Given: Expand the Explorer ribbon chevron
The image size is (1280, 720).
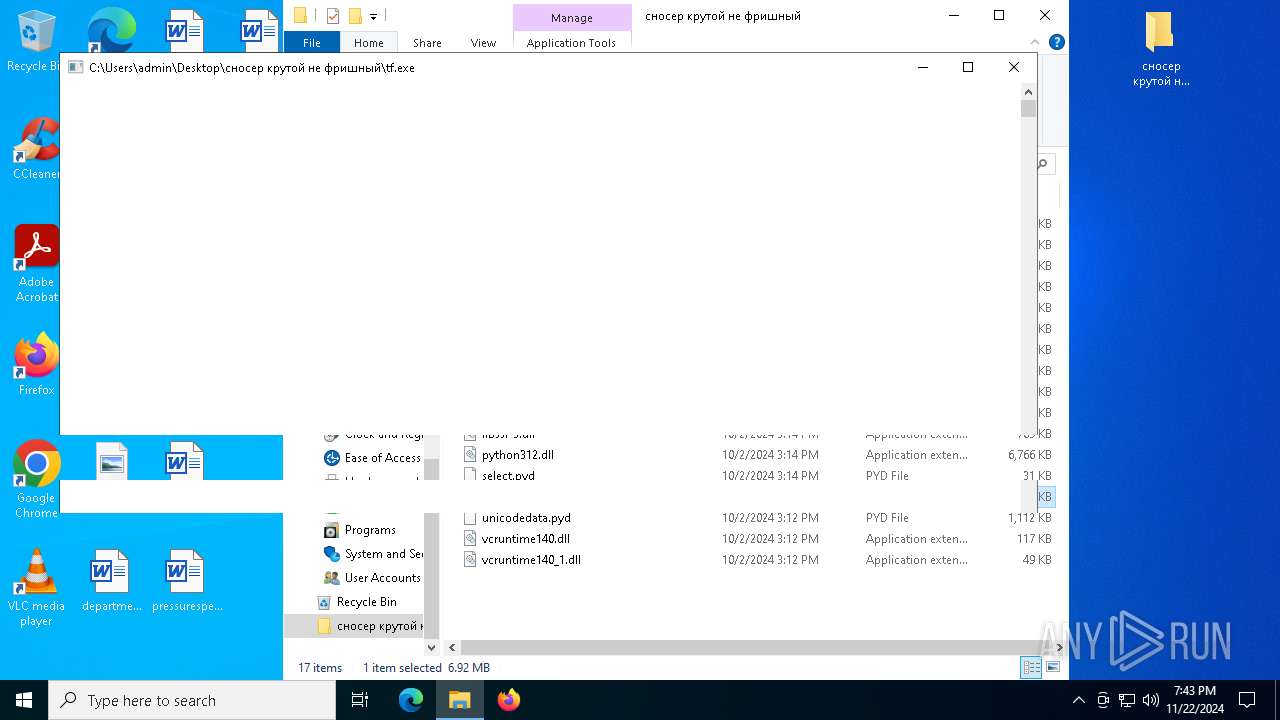Looking at the screenshot, I should 1037,42.
